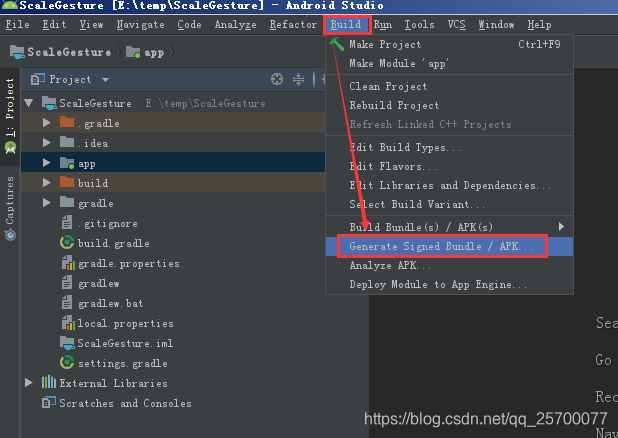The image size is (618, 438).
Task: Choose Select Build Variant
Action: [449, 204]
